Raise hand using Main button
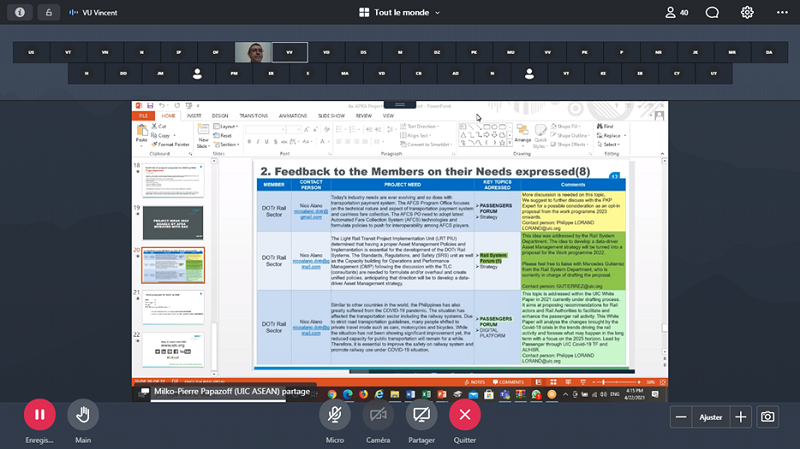The height and width of the screenshot is (449, 800). tap(83, 413)
